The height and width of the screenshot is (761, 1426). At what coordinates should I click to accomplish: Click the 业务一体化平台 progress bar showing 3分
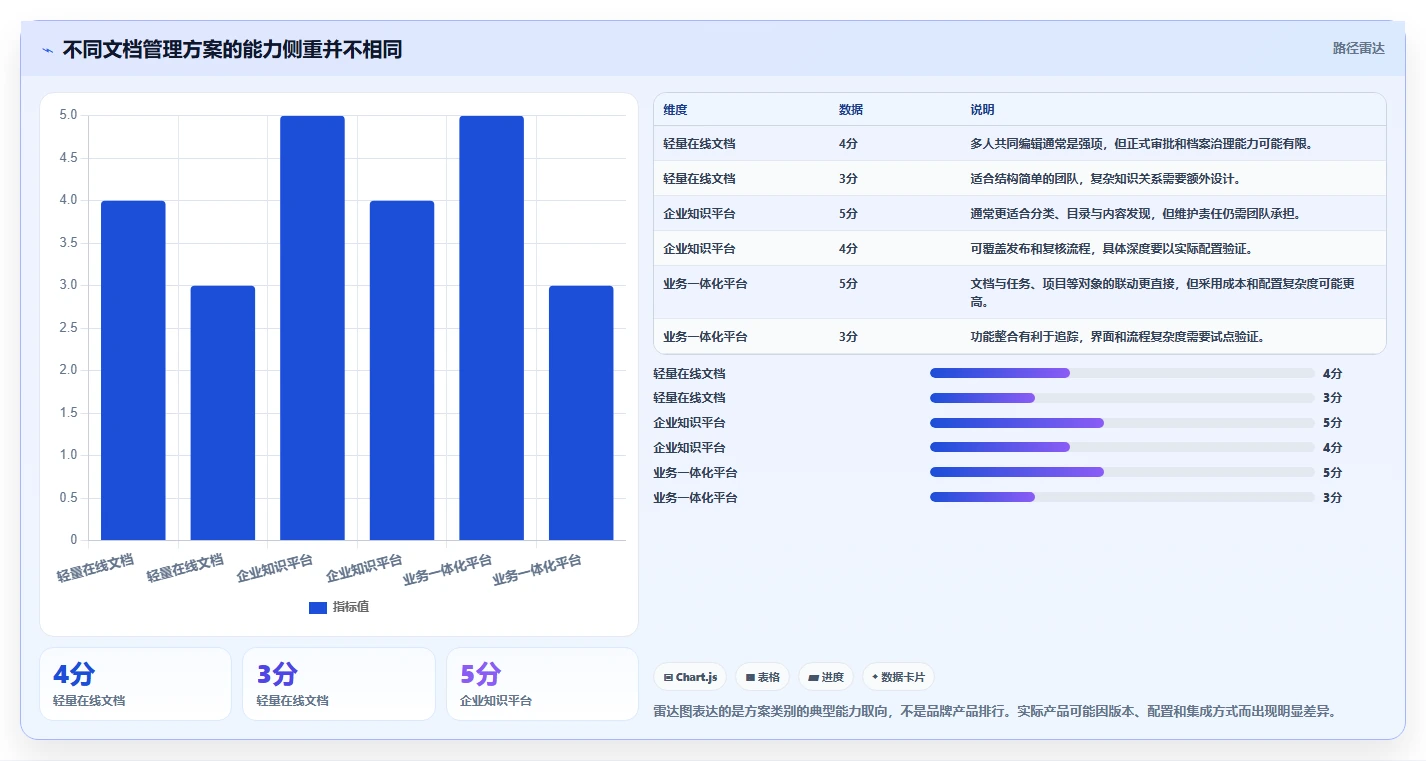point(1122,497)
